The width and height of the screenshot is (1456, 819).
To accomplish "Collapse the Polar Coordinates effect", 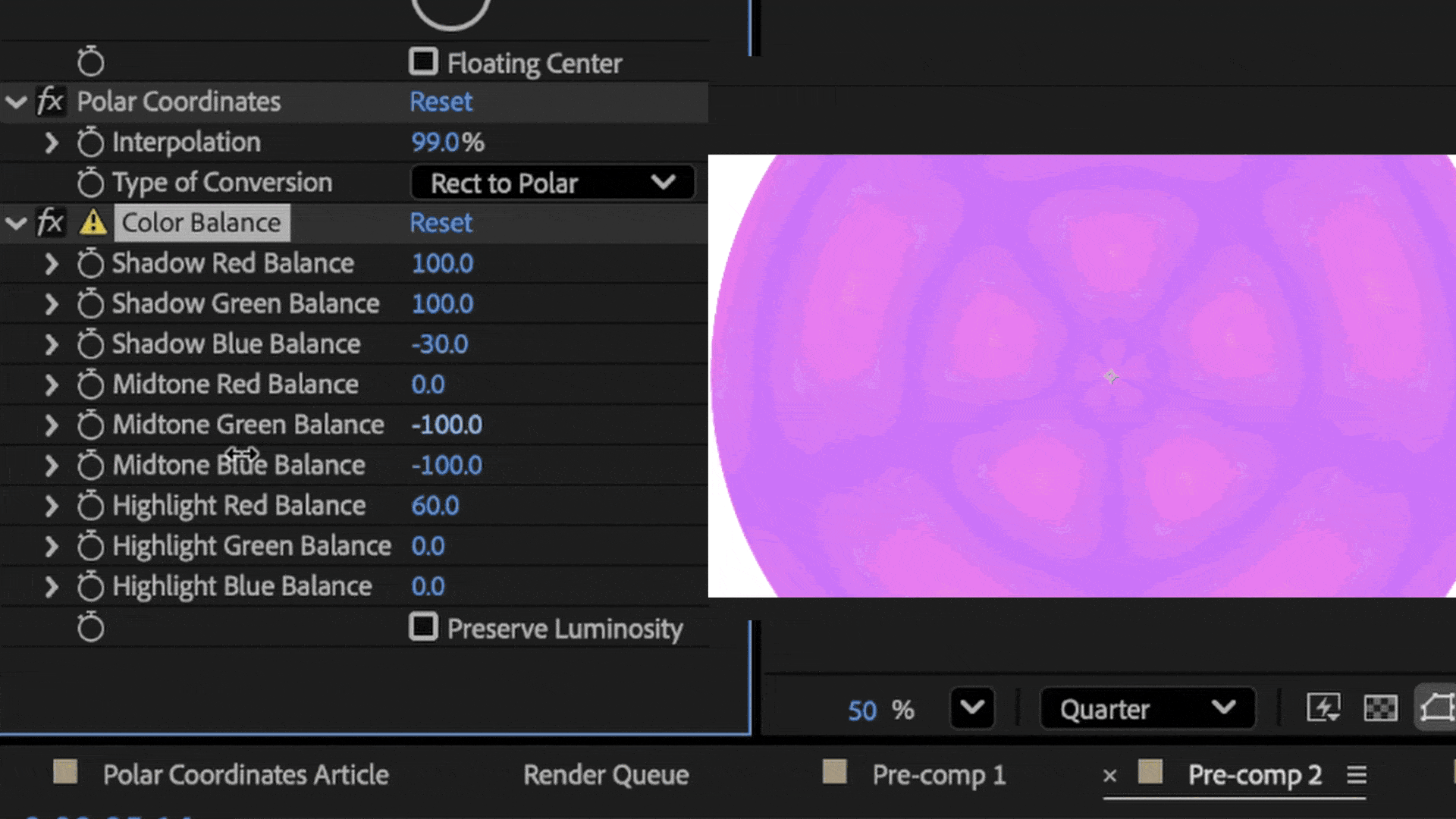I will (x=16, y=102).
